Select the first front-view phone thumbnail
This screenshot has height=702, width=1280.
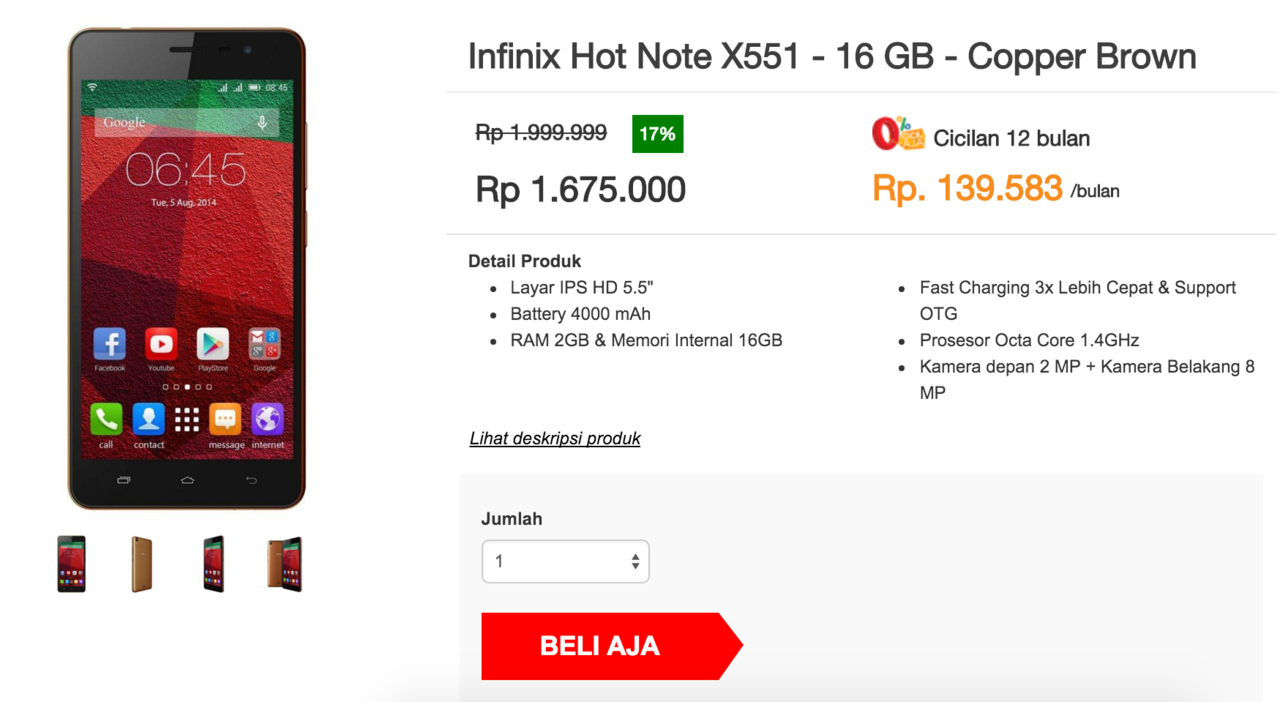point(71,564)
